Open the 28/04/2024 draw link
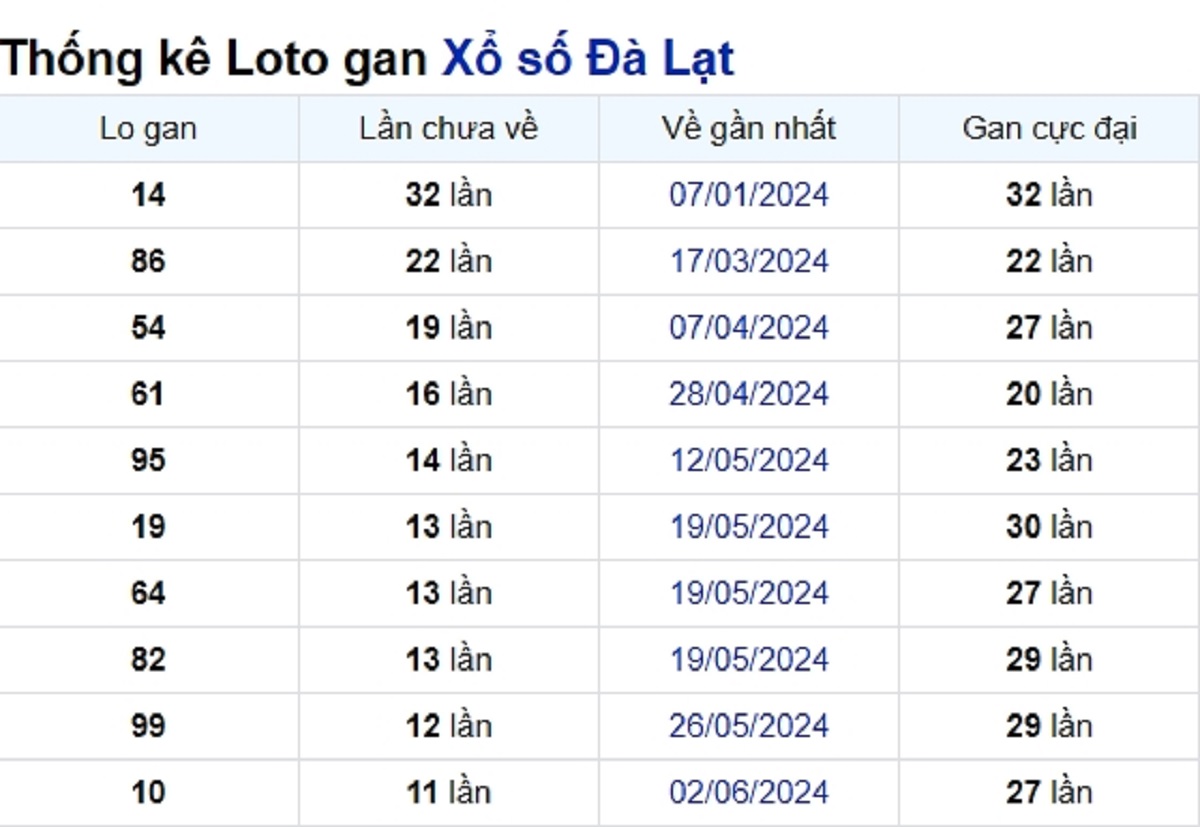The width and height of the screenshot is (1200, 827). (x=749, y=394)
